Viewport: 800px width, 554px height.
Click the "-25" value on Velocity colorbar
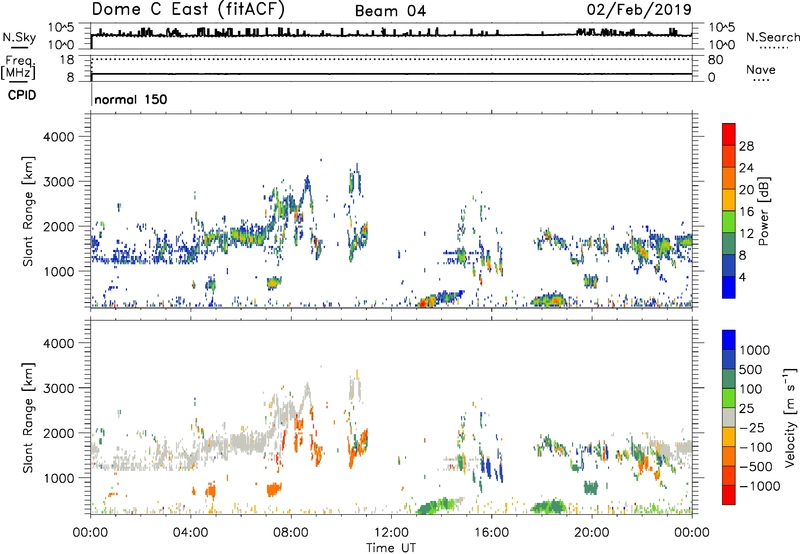pyautogui.click(x=751, y=427)
